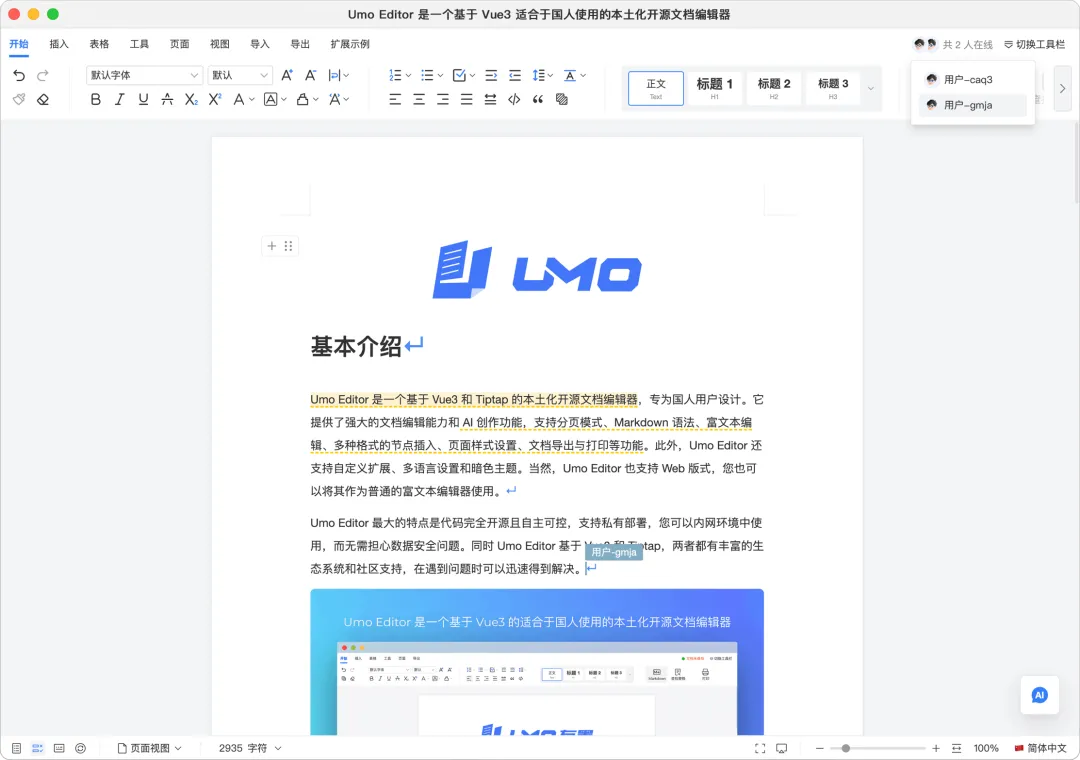Increase paragraph indent
1080x760 pixels.
point(491,75)
